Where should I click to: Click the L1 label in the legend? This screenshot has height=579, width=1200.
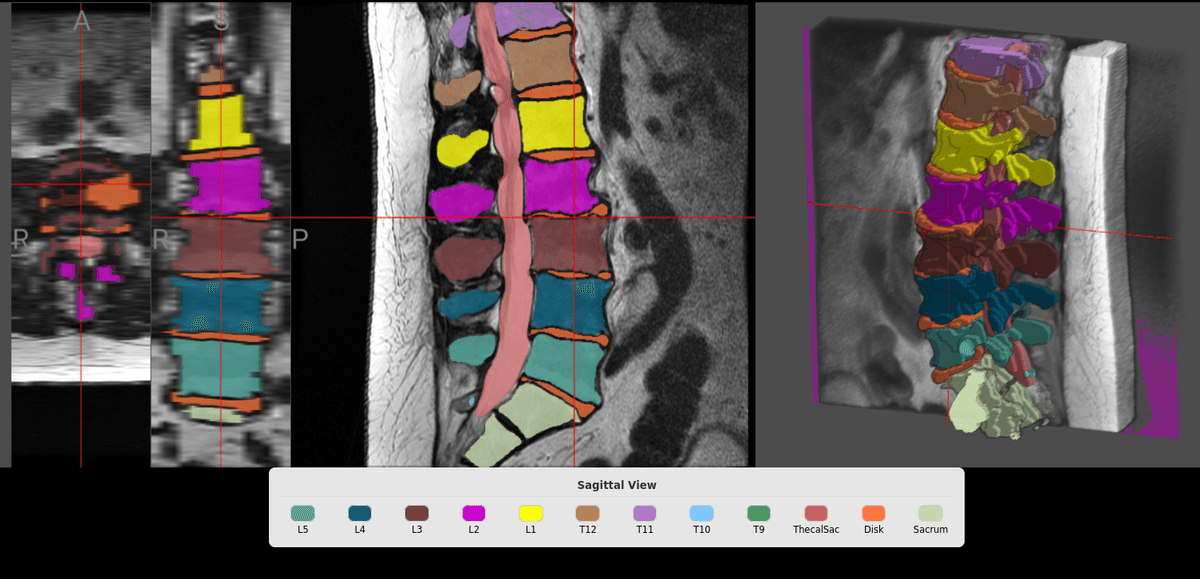coord(529,530)
